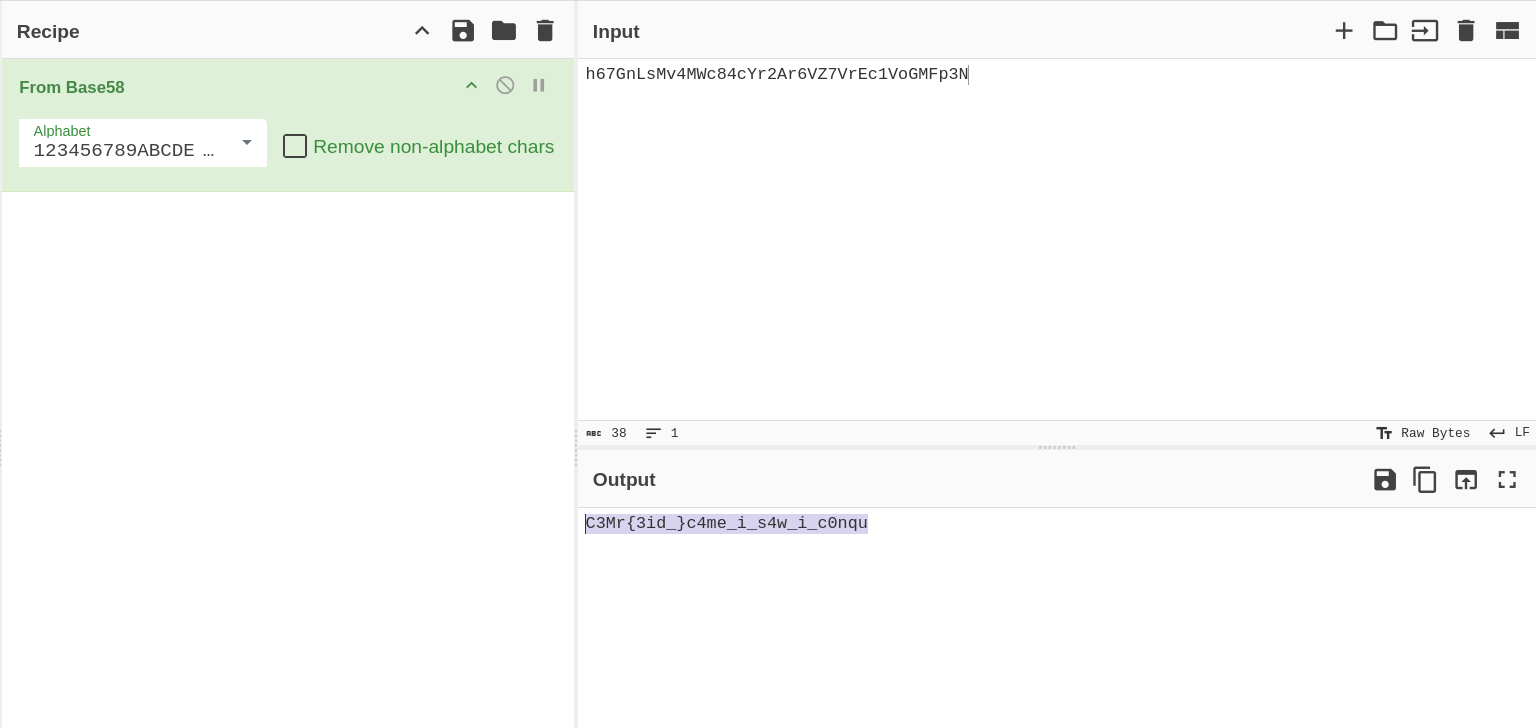The height and width of the screenshot is (728, 1536).
Task: Clear input and output trash icon
Action: click(x=1466, y=31)
